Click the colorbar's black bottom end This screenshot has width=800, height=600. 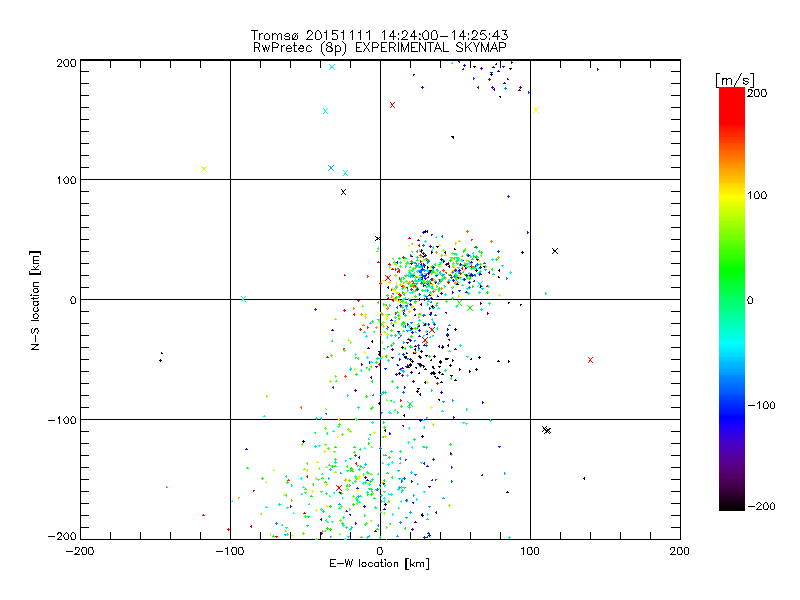click(x=732, y=505)
